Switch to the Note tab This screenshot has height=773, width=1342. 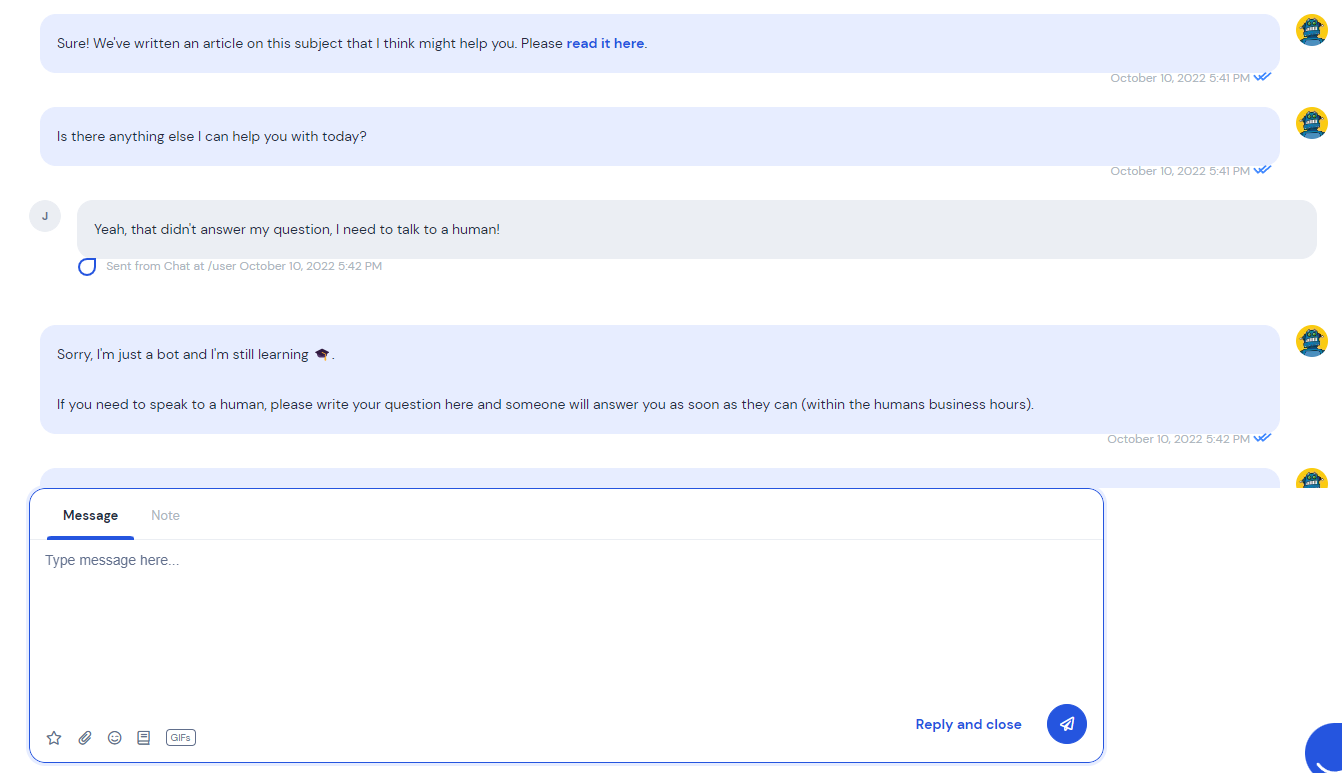[166, 516]
